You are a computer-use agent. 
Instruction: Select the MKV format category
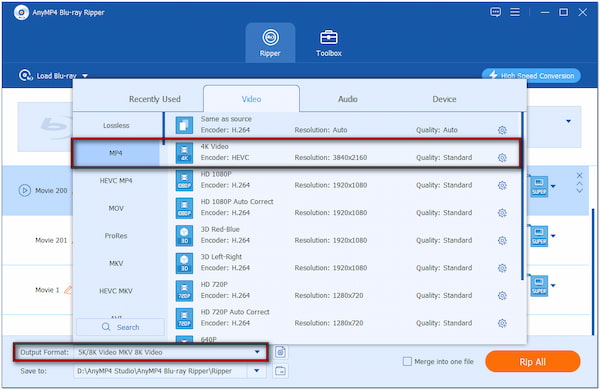(116, 263)
